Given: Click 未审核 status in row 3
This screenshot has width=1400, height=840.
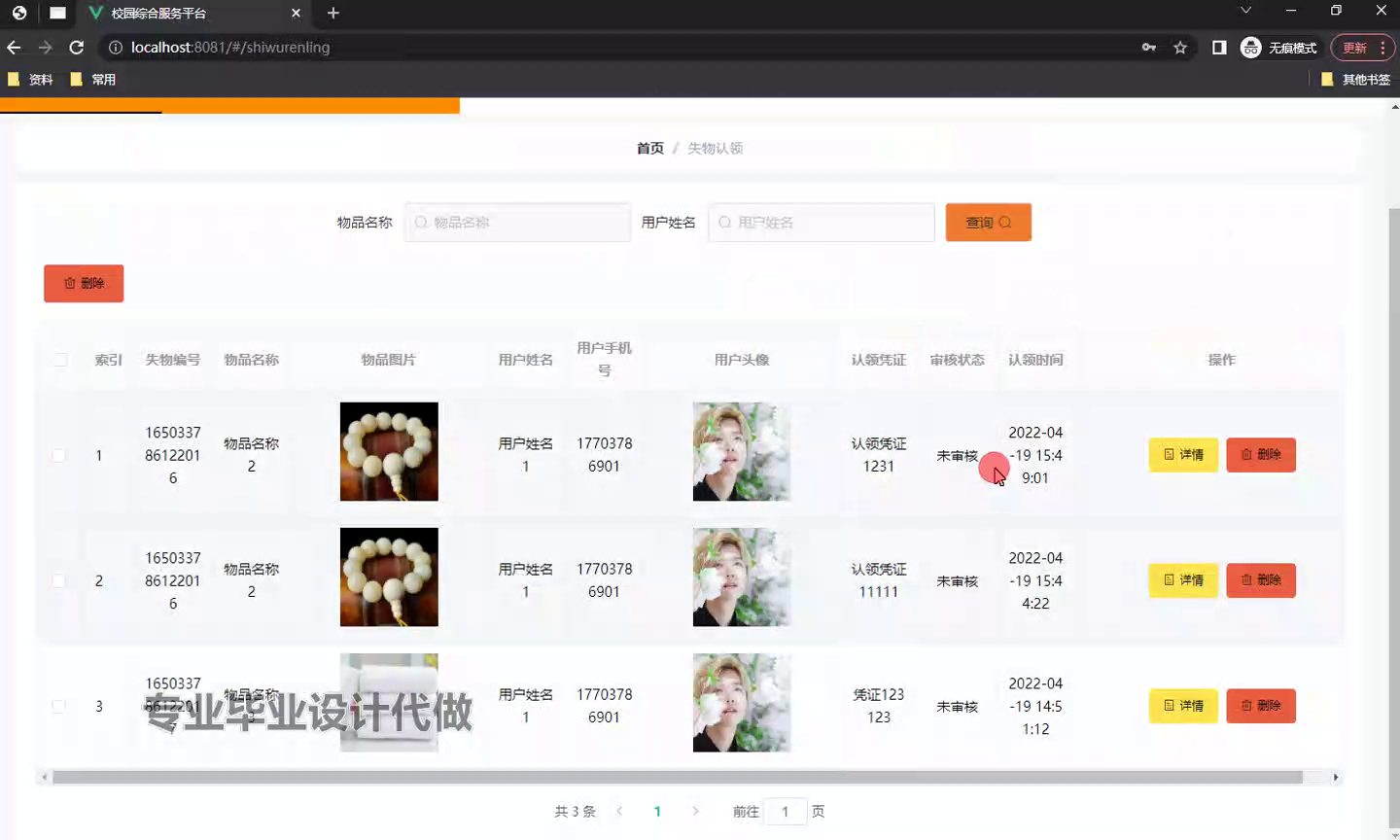Looking at the screenshot, I should click(957, 707).
